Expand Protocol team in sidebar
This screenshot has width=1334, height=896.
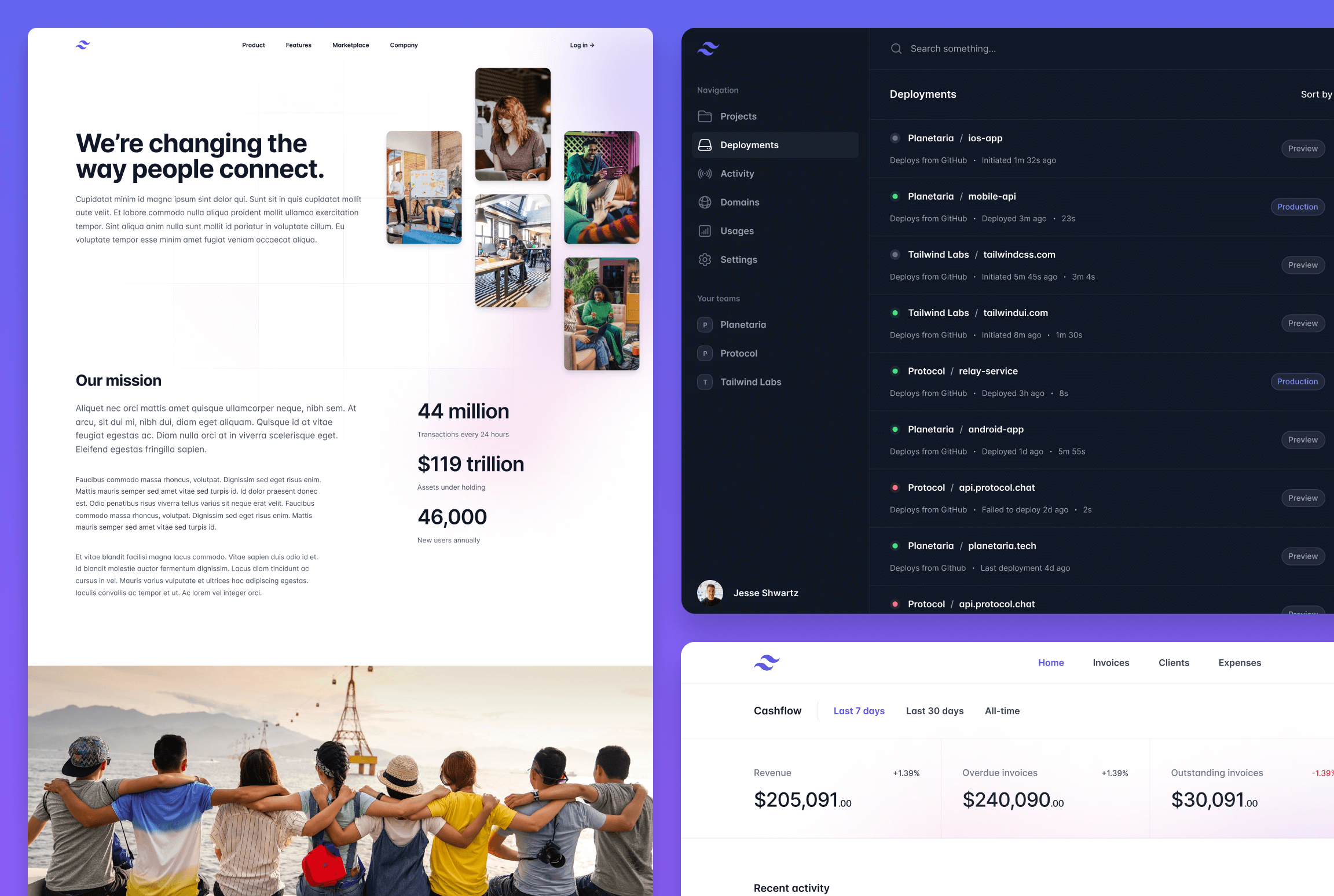tap(738, 353)
